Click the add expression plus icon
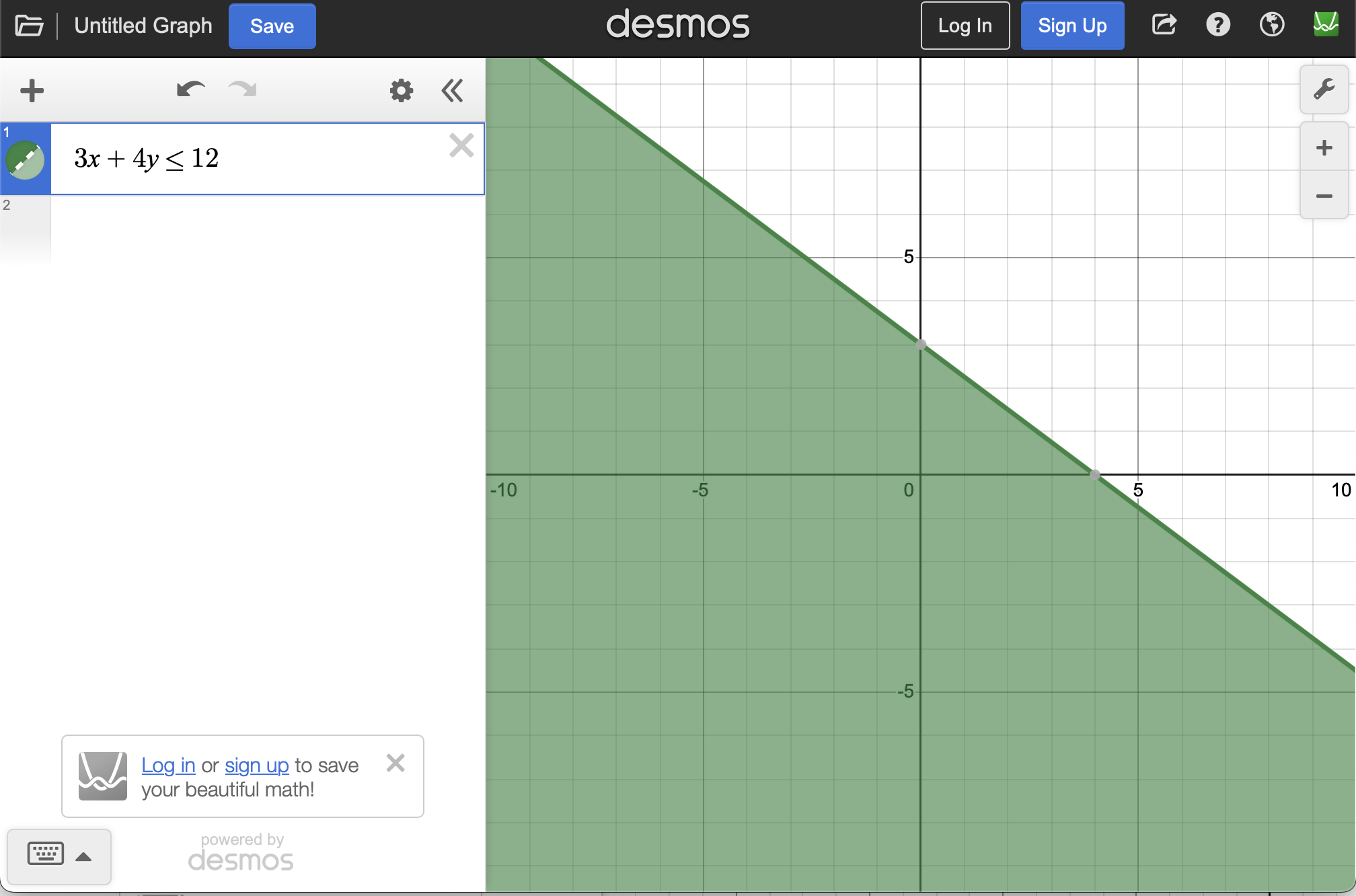Screen dimensions: 1356x896 pos(32,90)
